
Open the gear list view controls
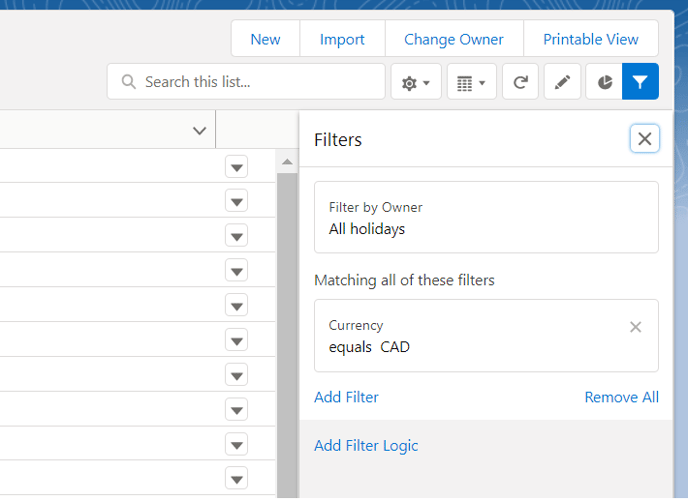pos(415,82)
